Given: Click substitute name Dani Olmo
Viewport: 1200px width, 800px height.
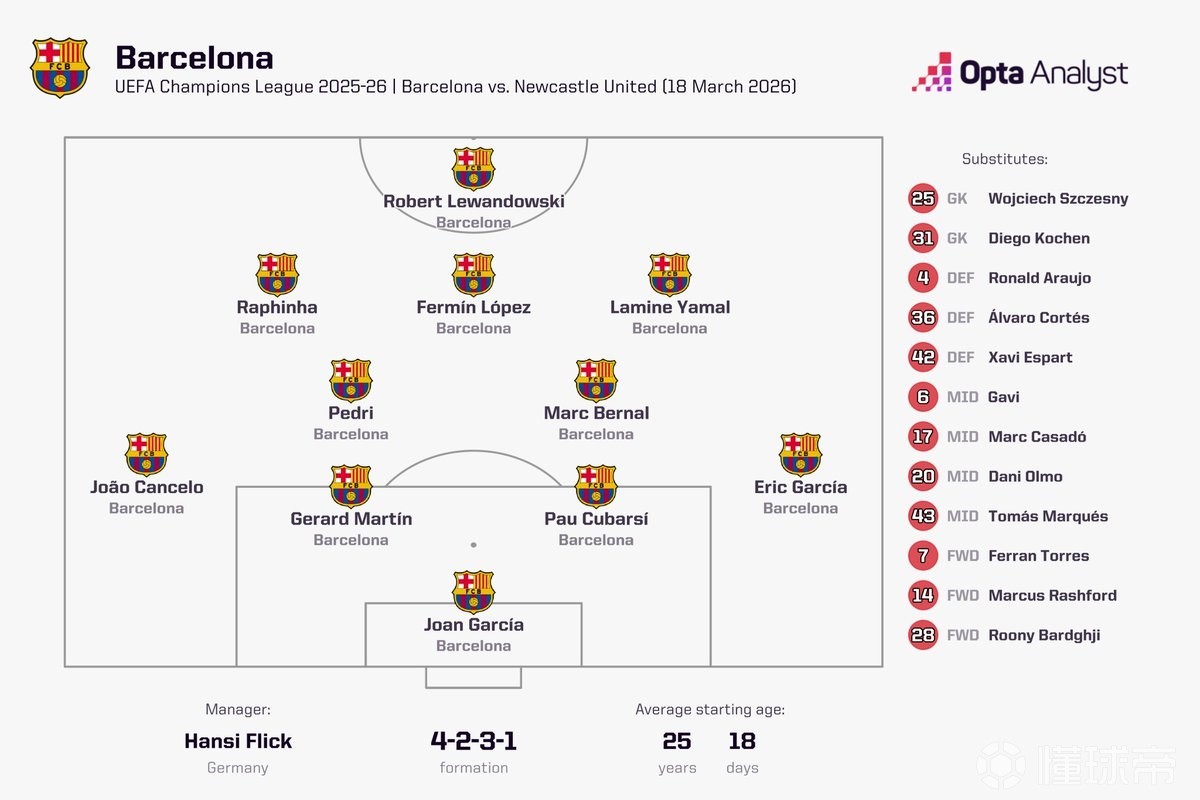Looking at the screenshot, I should pyautogui.click(x=1025, y=476).
